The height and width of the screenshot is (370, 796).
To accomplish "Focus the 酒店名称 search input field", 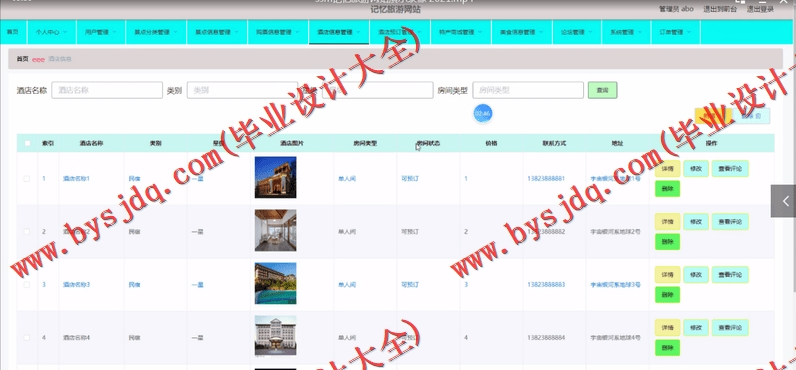I will coord(107,90).
